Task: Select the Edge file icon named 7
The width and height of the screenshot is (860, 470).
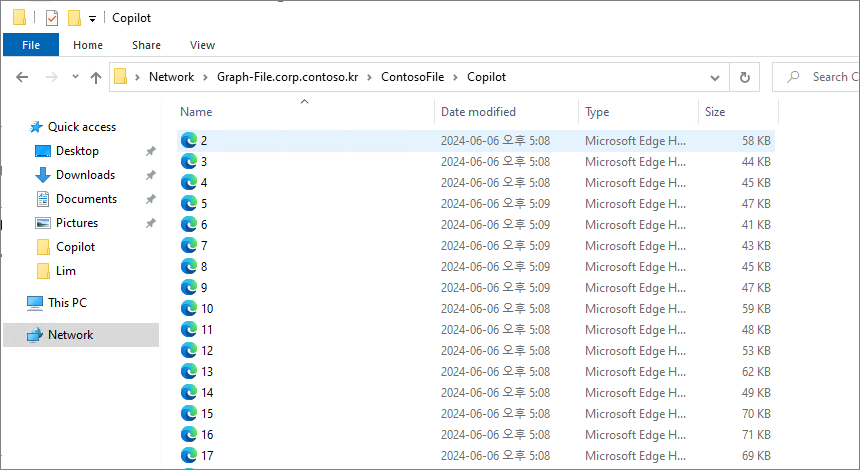Action: pyautogui.click(x=189, y=245)
